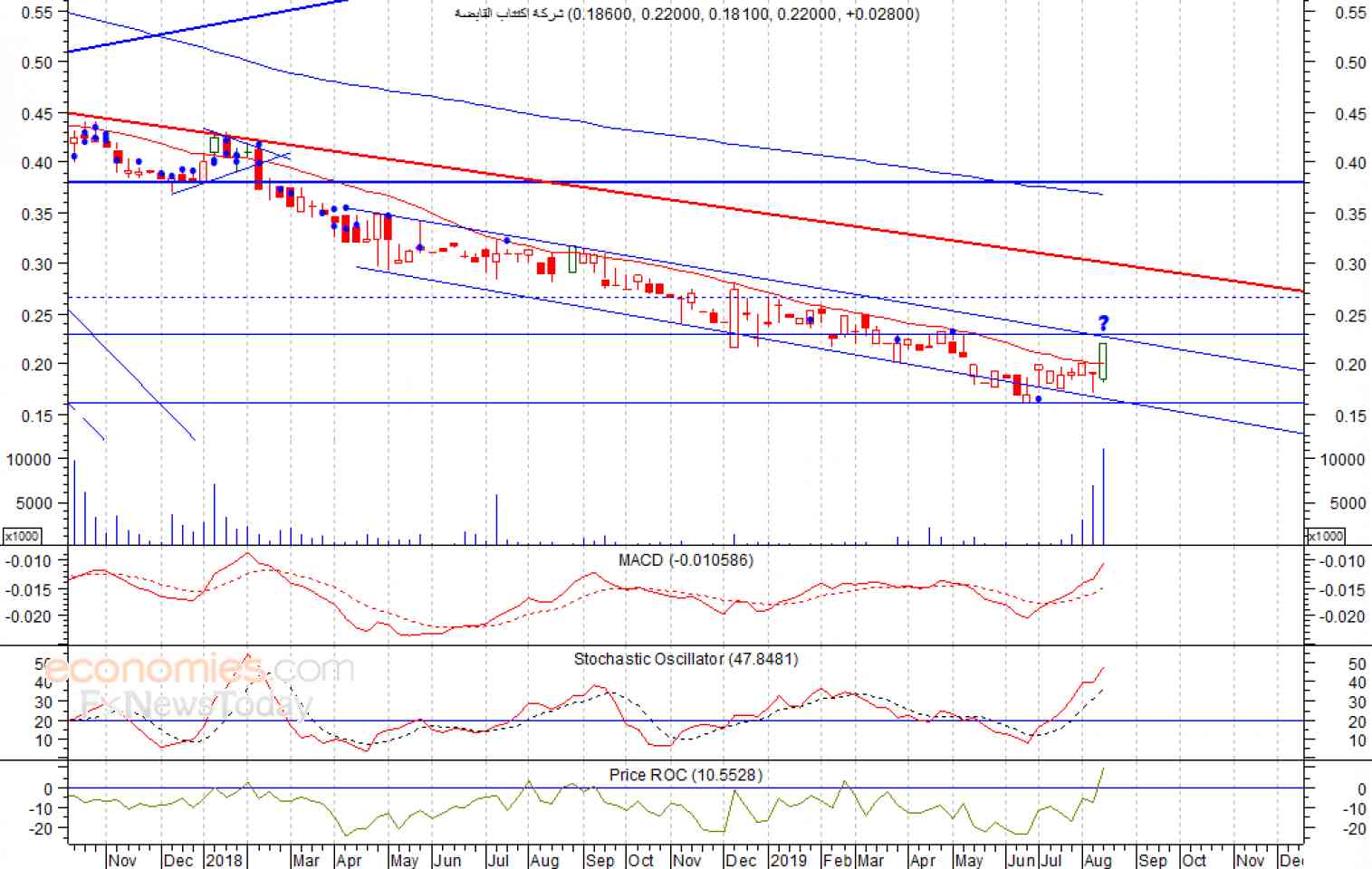The image size is (1372, 869).
Task: Click the Feb label on the time axis
Action: (x=836, y=860)
